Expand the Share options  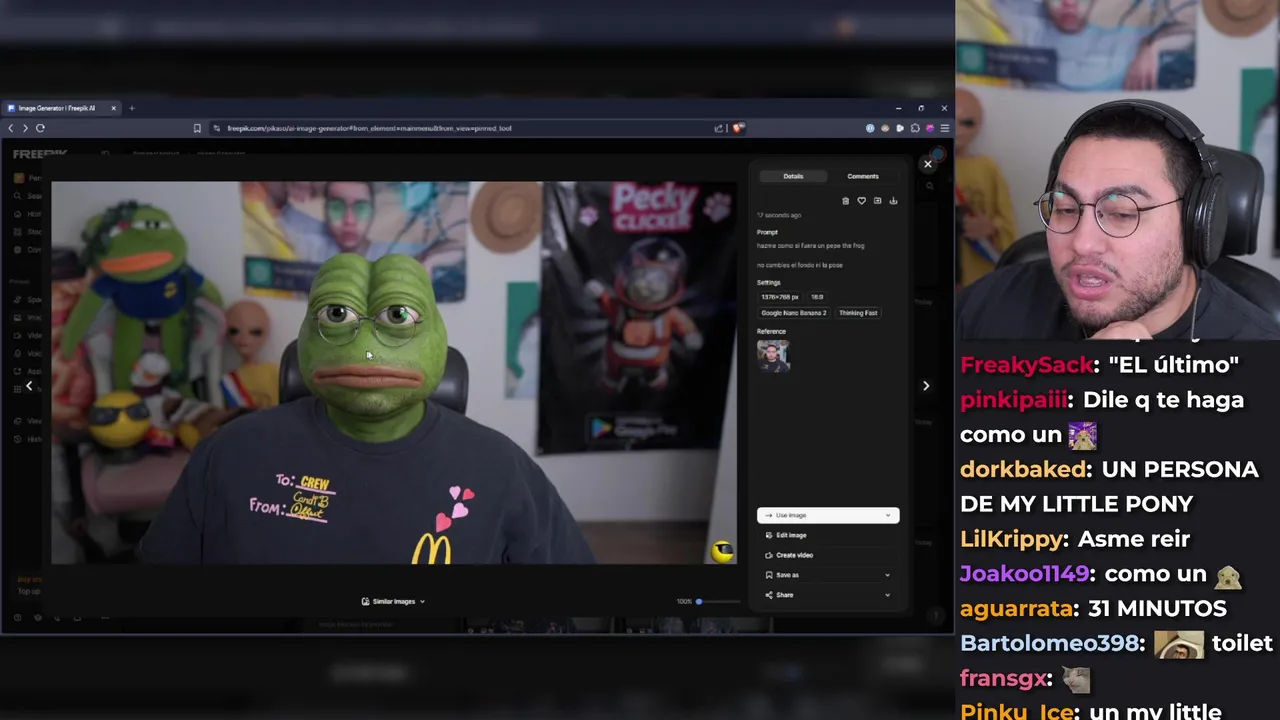coord(828,595)
